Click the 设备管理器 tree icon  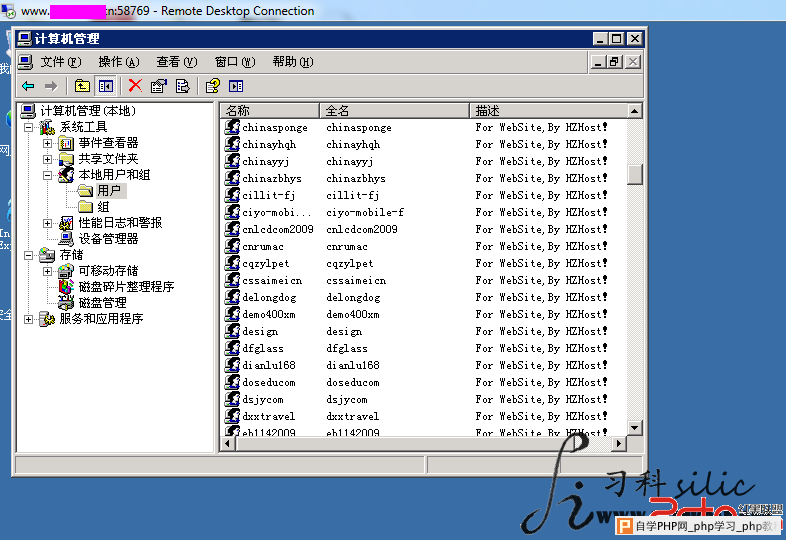(66, 239)
